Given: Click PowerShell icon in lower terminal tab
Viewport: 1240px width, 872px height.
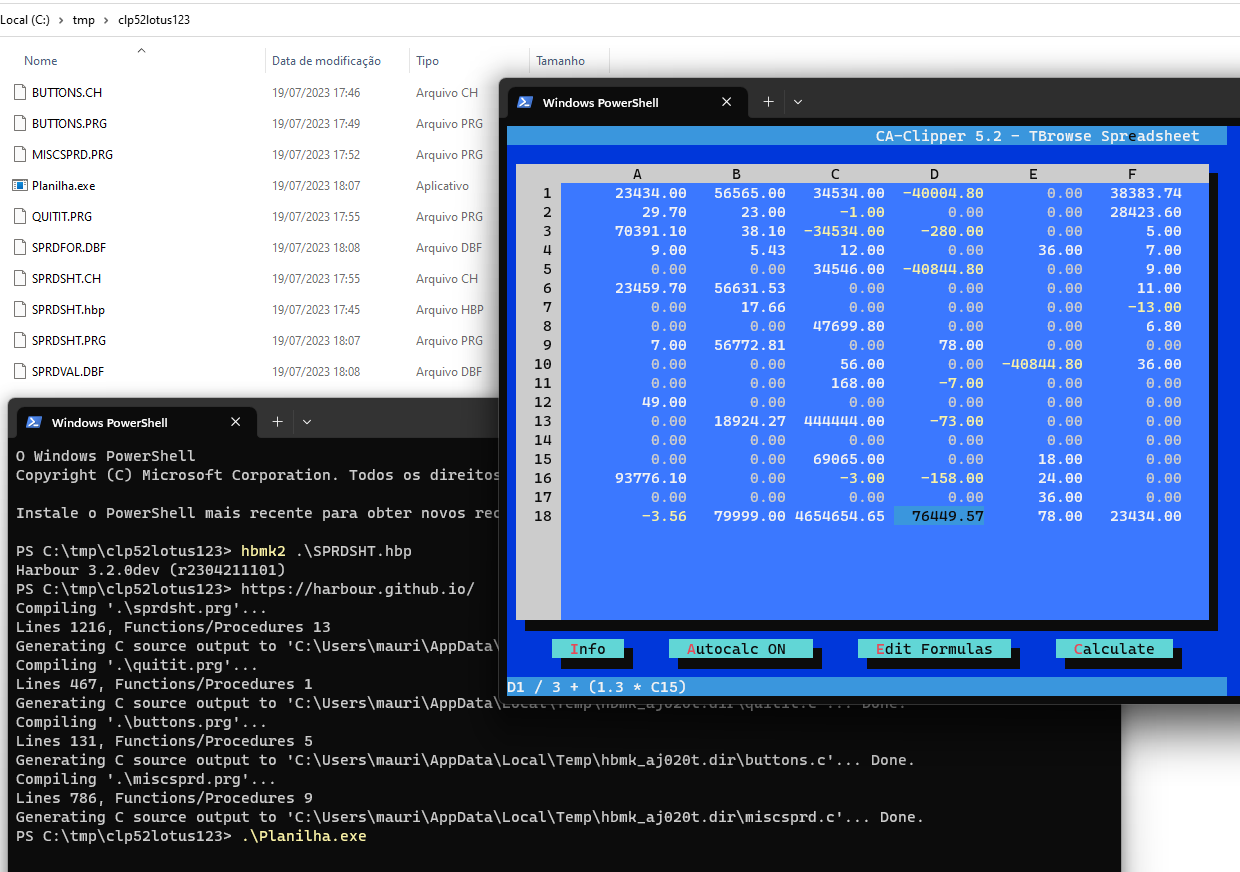Looking at the screenshot, I should point(34,422).
